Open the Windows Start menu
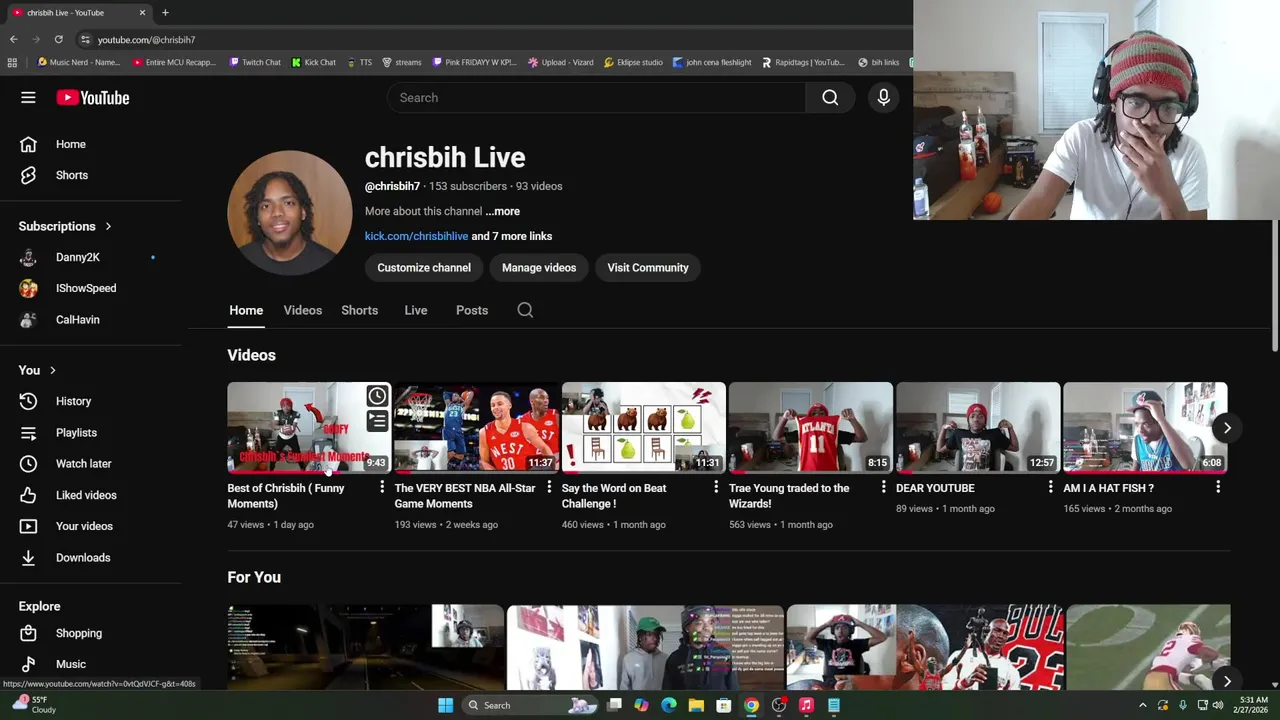The width and height of the screenshot is (1280, 720). [445, 705]
